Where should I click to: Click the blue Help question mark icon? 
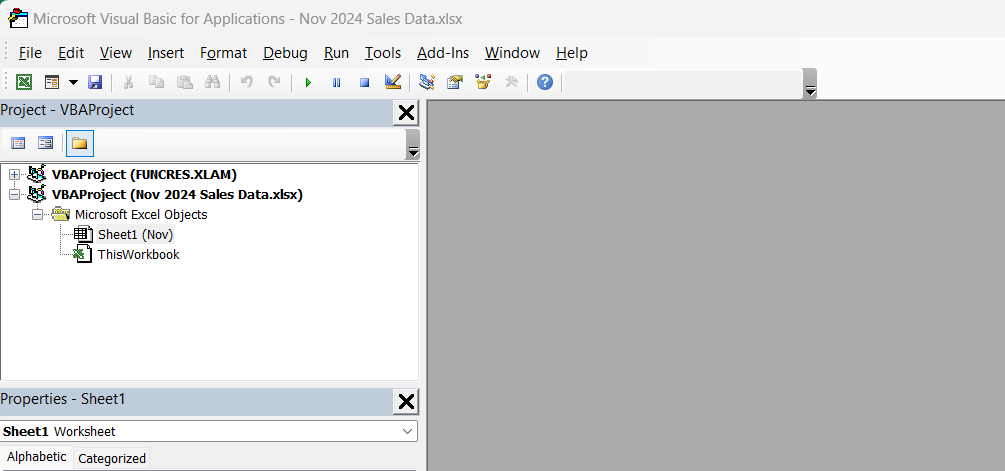[545, 82]
